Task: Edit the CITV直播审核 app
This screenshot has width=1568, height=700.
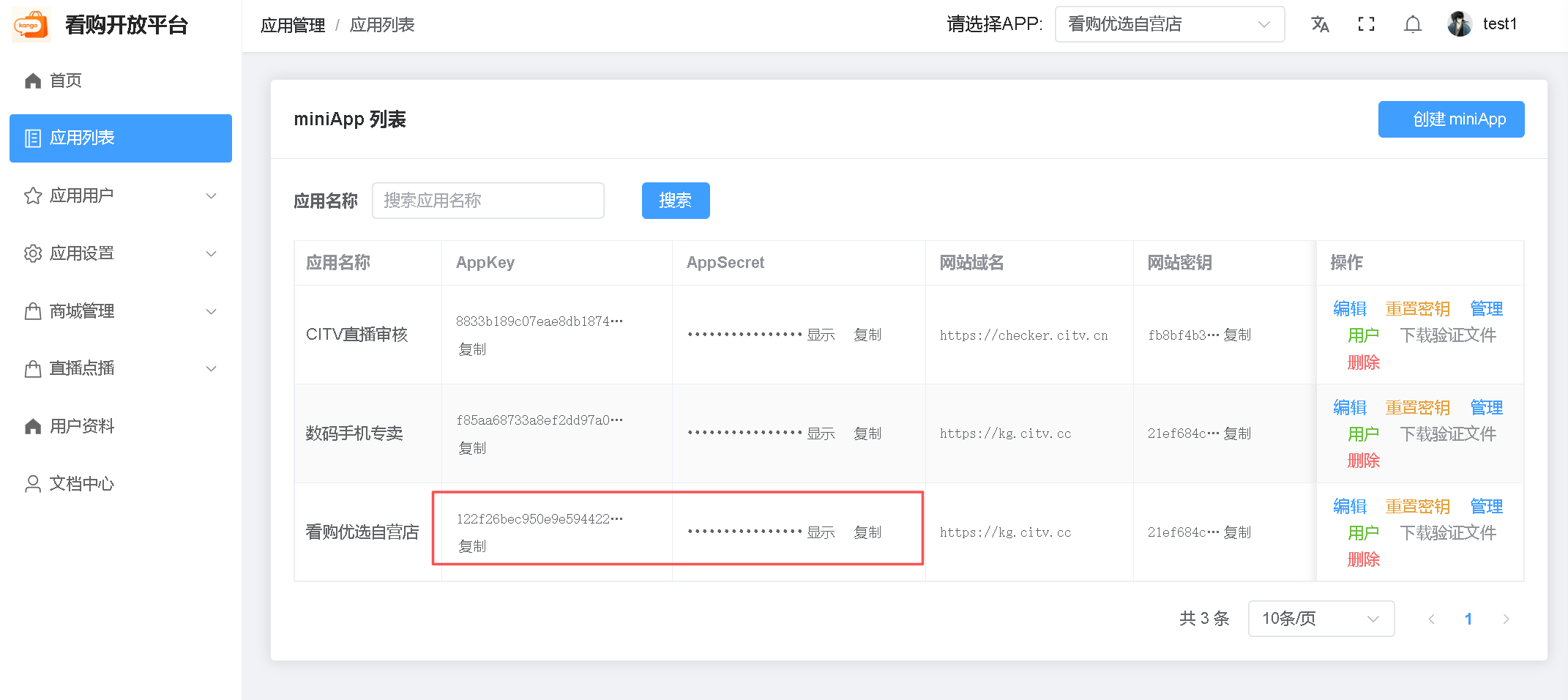Action: [x=1350, y=308]
